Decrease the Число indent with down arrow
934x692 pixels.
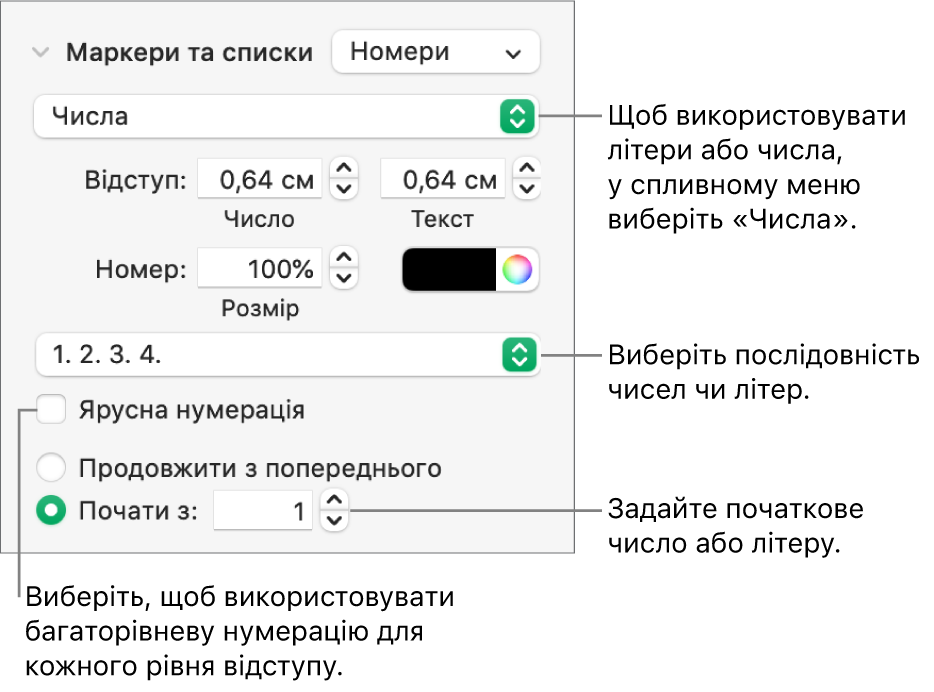click(343, 188)
